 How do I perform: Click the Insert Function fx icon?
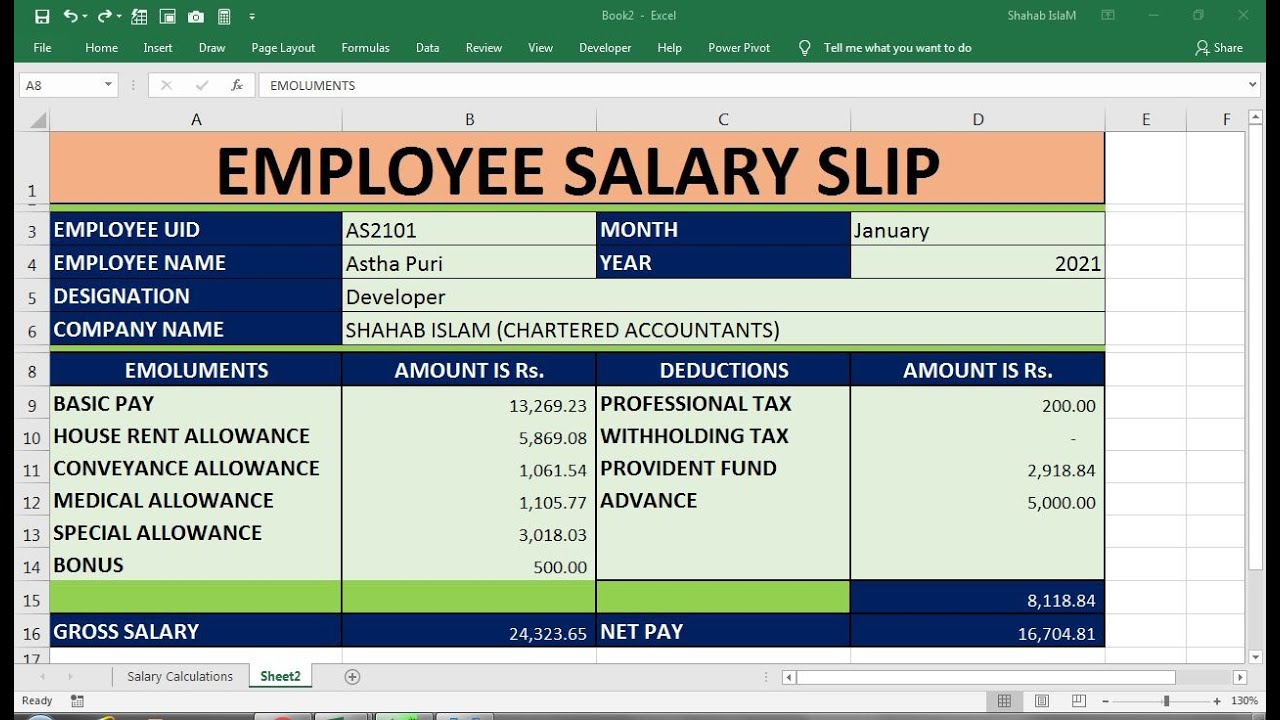pyautogui.click(x=237, y=85)
